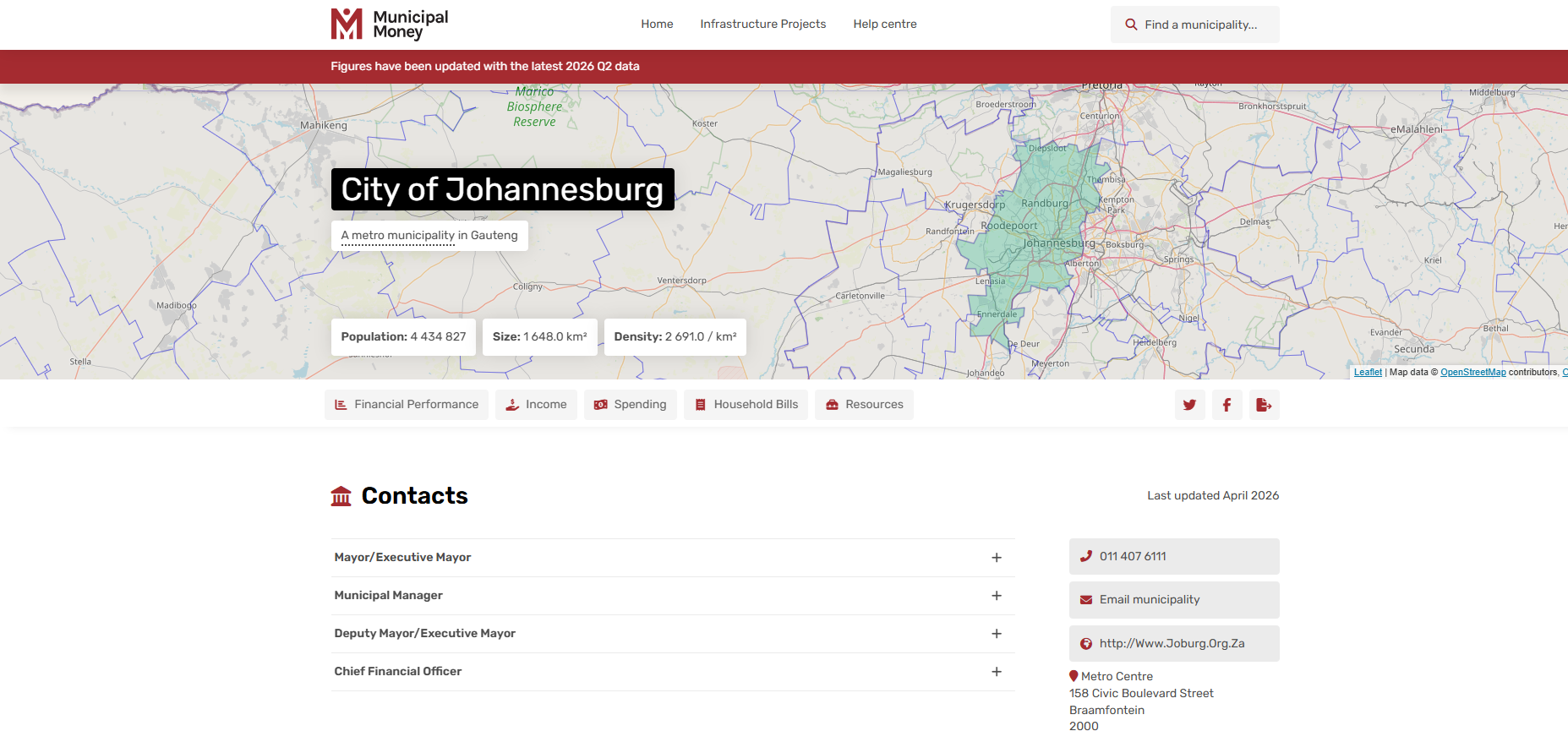This screenshot has height=742, width=1568.
Task: Click the Municipal Money logo
Action: [x=389, y=25]
